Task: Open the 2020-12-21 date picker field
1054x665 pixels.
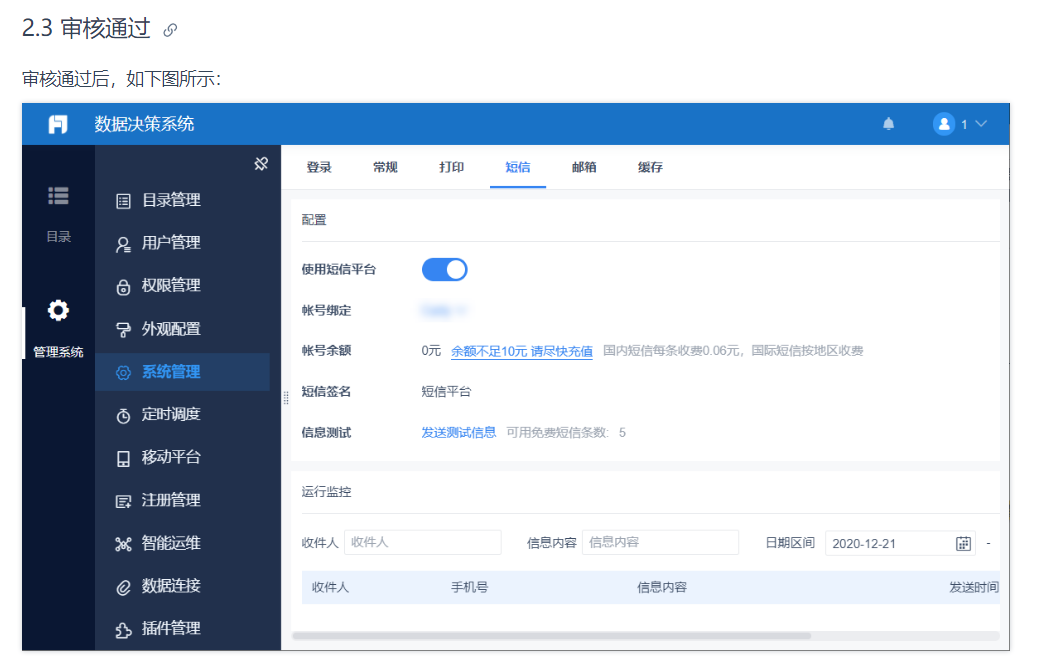Action: click(x=900, y=543)
